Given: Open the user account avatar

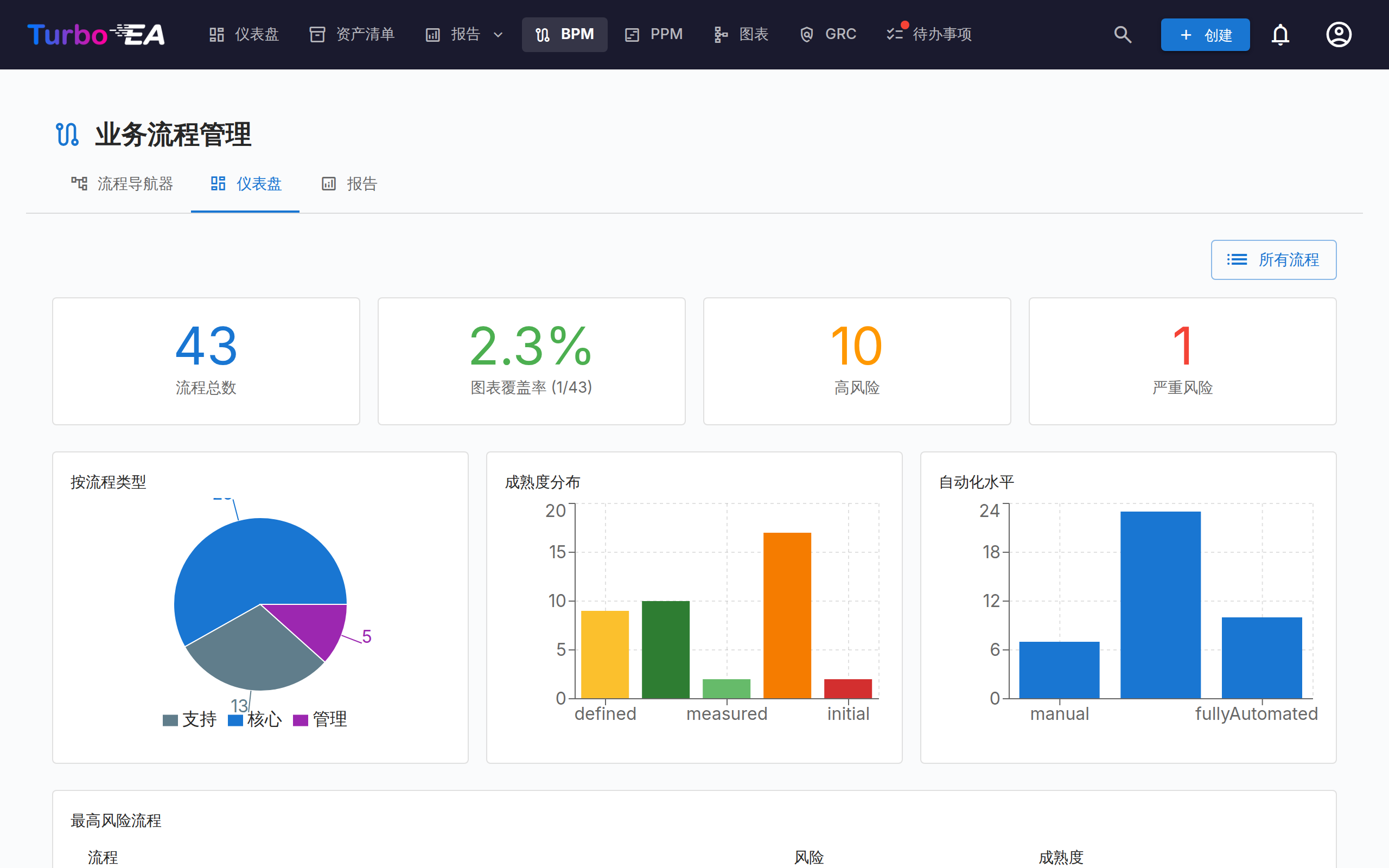Looking at the screenshot, I should (1339, 34).
